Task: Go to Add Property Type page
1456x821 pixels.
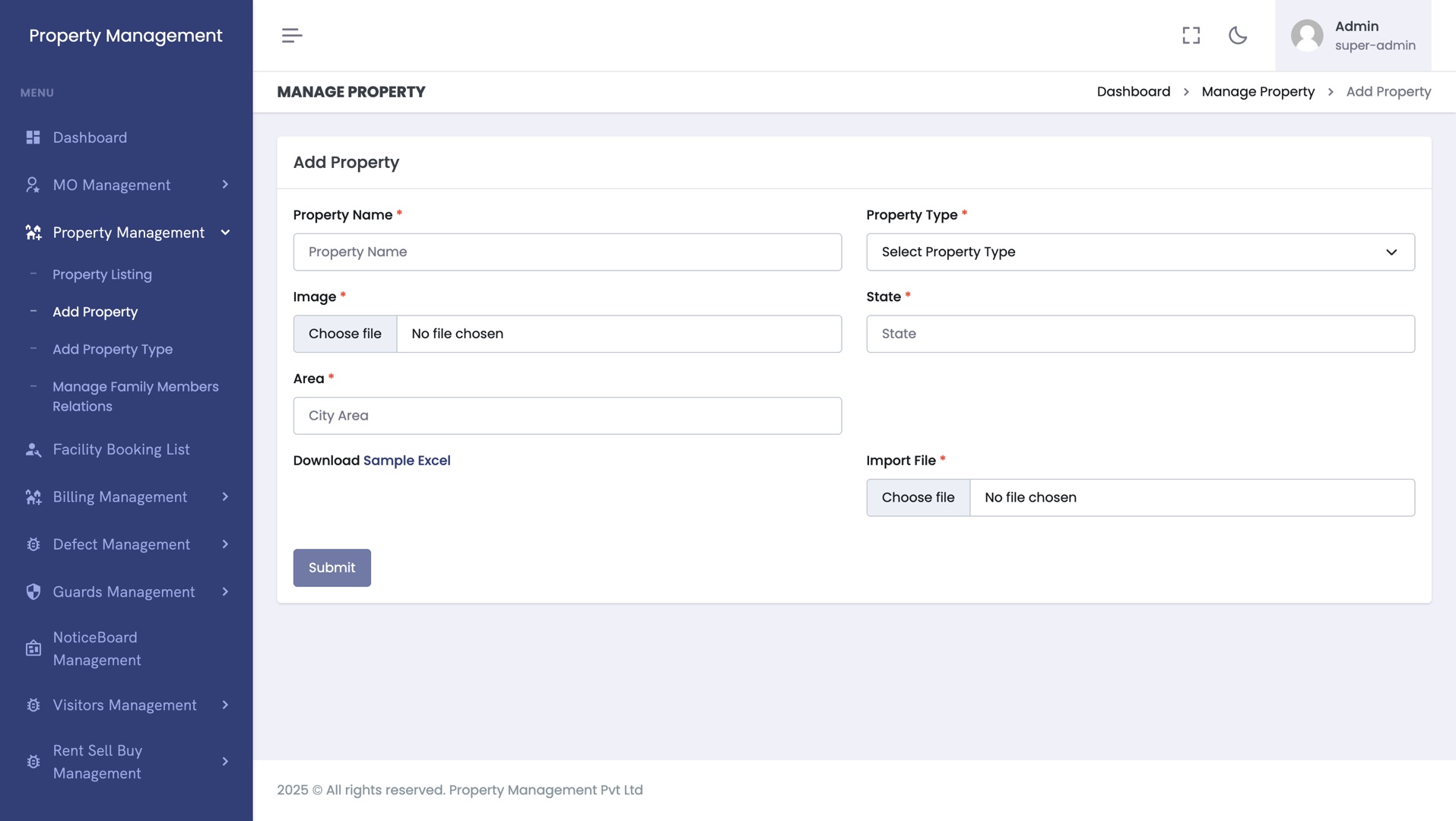Action: tap(113, 350)
